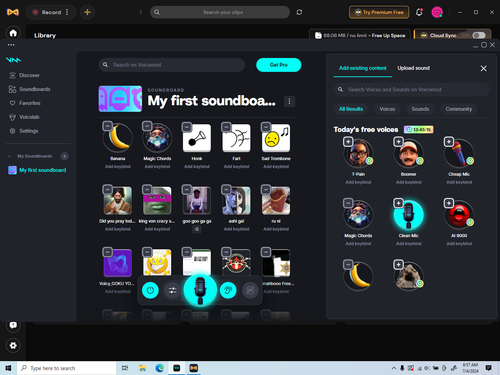The height and width of the screenshot is (375, 500).
Task: Add keybind for T-Pain voice
Action: click(x=358, y=182)
